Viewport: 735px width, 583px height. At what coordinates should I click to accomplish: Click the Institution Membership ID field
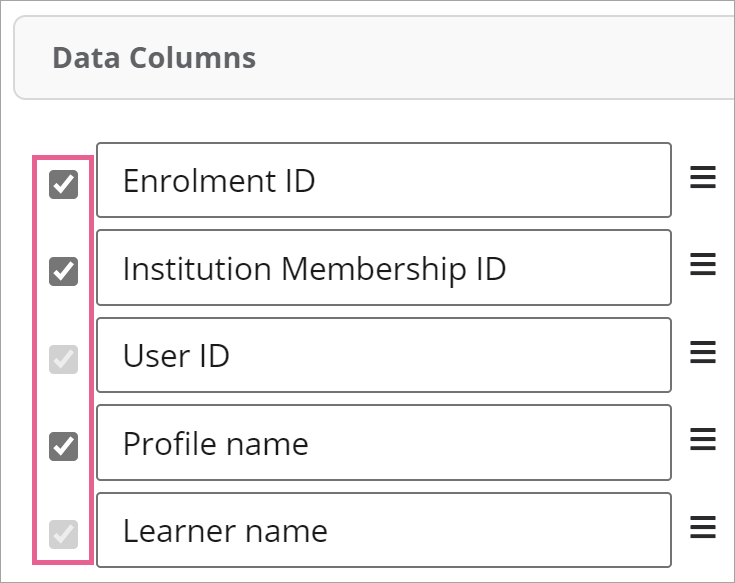(384, 268)
